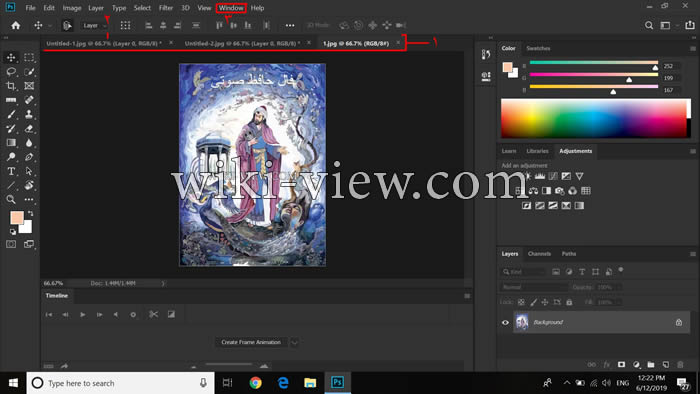The image size is (700, 394).
Task: Create a new layer group folder
Action: 651,365
